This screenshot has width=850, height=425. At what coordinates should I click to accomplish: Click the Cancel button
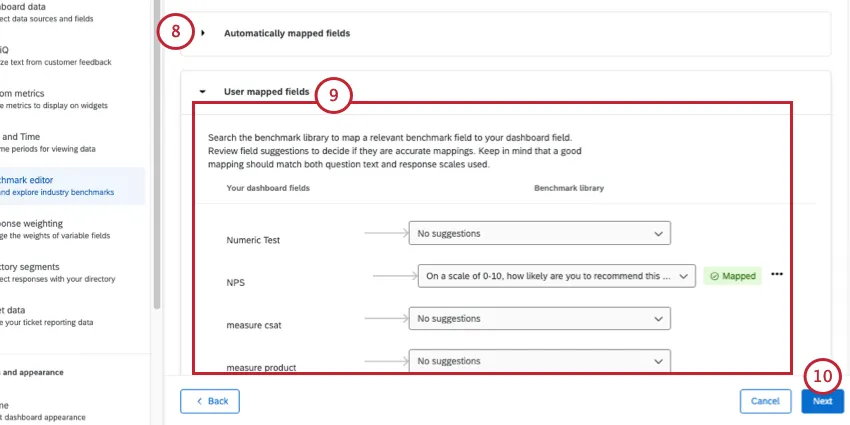click(x=765, y=401)
